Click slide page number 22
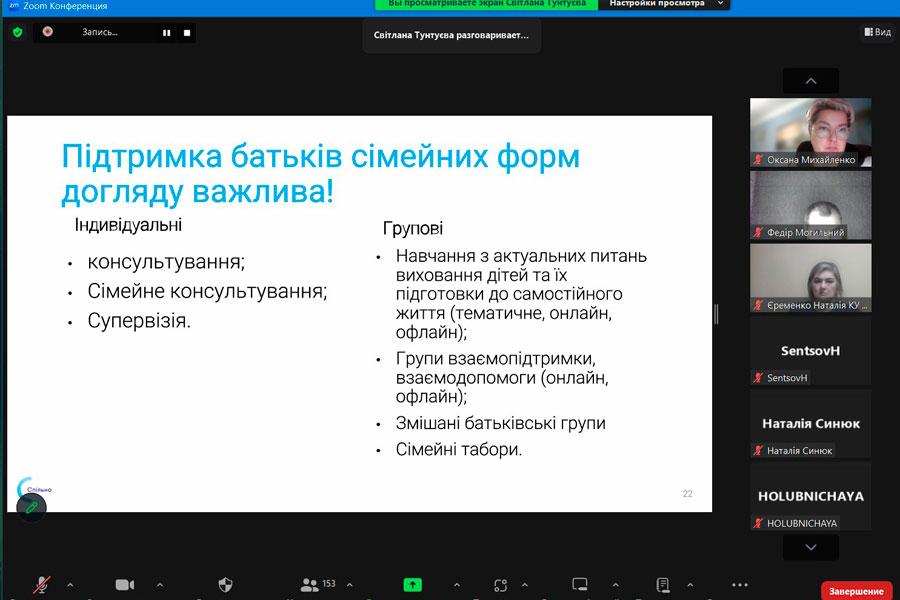Screen dimensions: 900x600 point(688,494)
